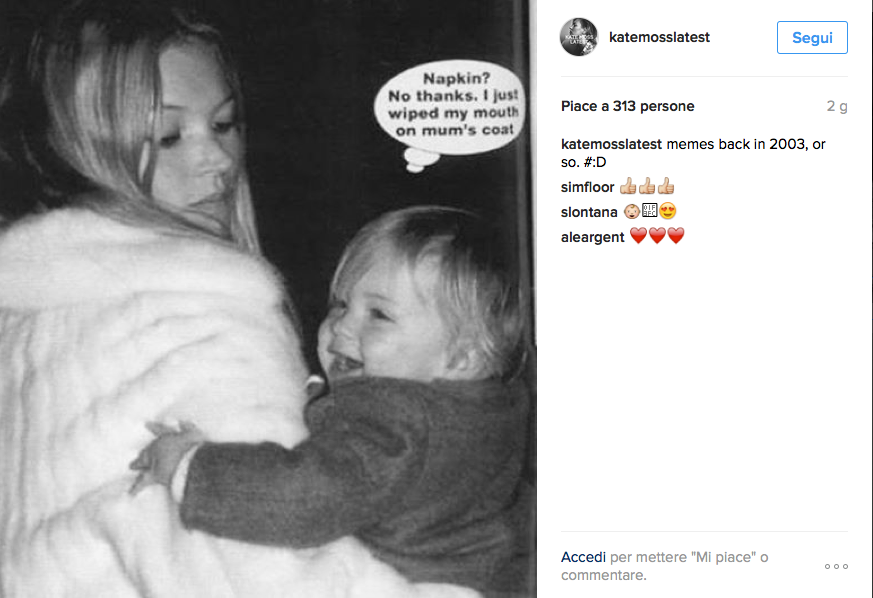Click the thumbs-up emojis in simfloor's comment
The width and height of the screenshot is (873, 598).
tap(647, 186)
